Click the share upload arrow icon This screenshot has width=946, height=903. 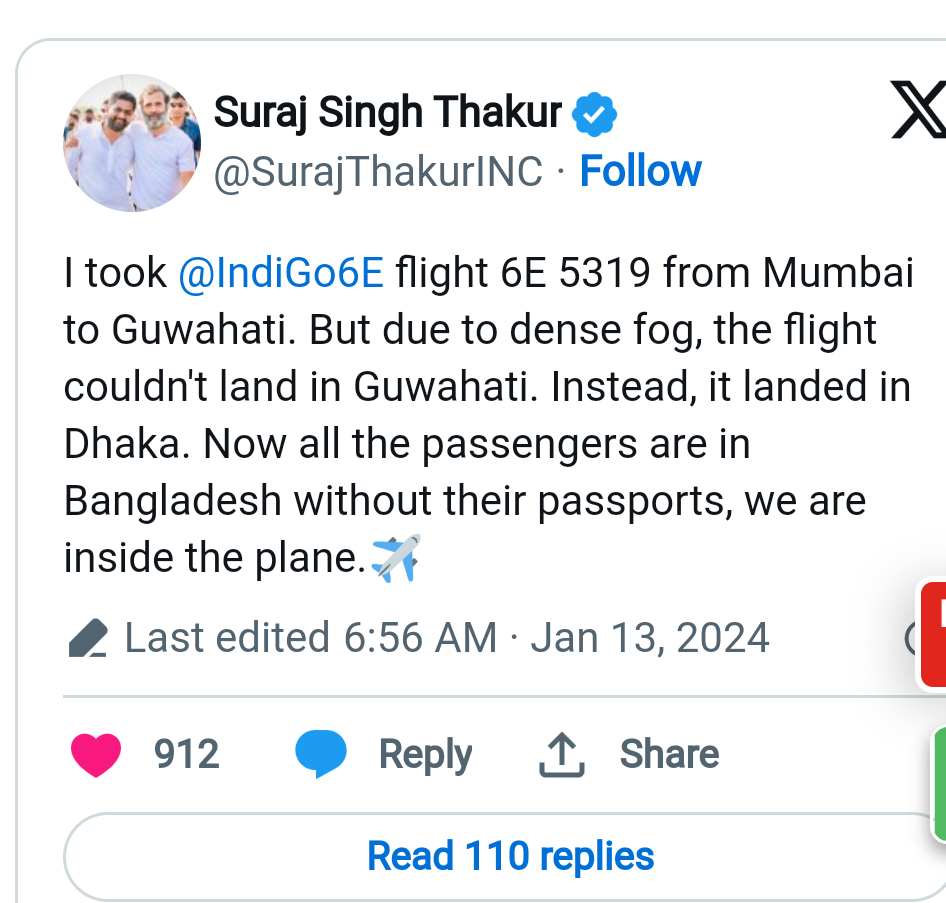pyautogui.click(x=561, y=754)
